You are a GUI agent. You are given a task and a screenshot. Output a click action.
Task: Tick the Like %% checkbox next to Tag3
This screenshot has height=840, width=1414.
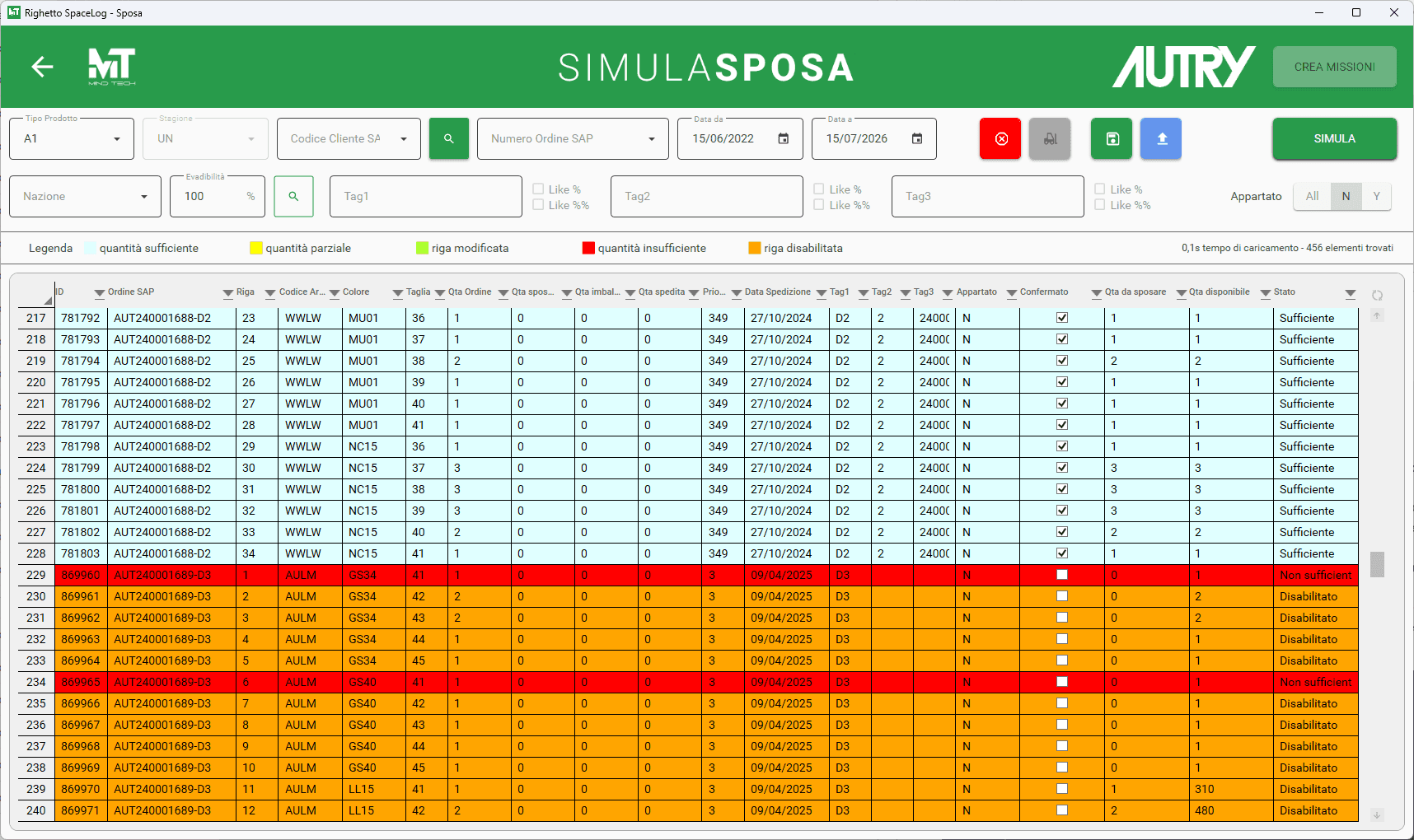pyautogui.click(x=1100, y=204)
